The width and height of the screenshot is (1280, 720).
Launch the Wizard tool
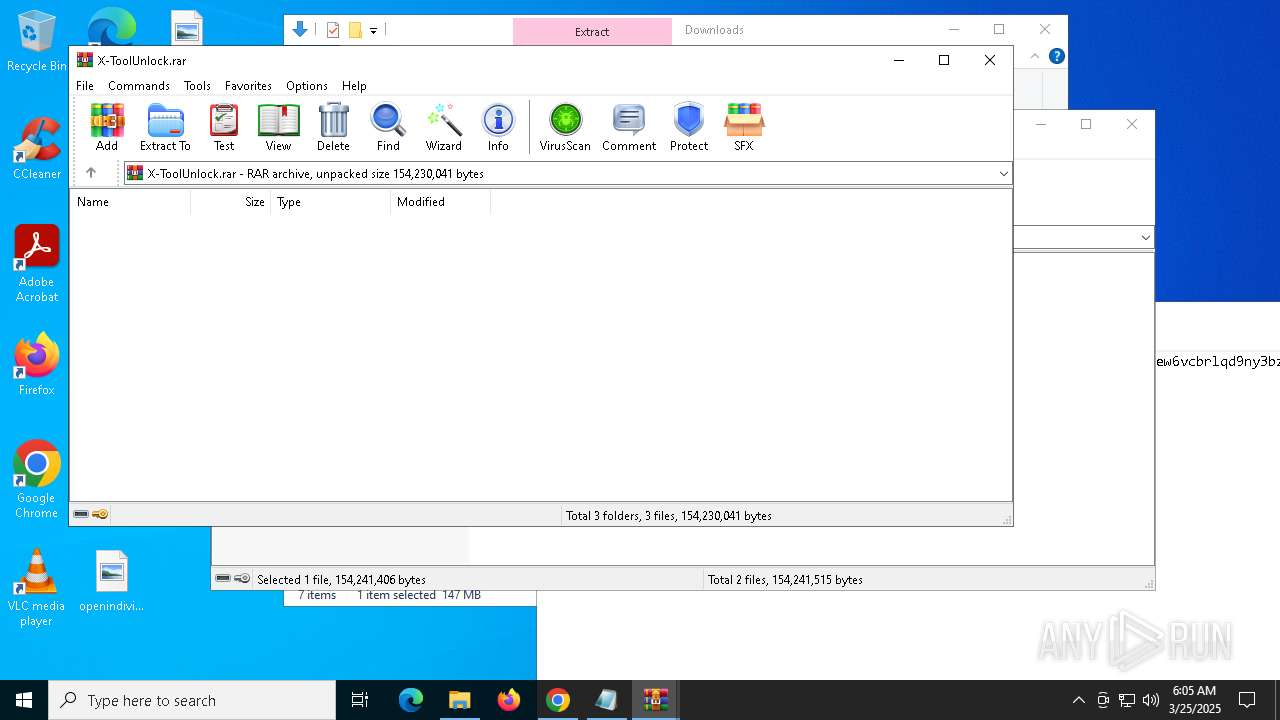pyautogui.click(x=443, y=127)
